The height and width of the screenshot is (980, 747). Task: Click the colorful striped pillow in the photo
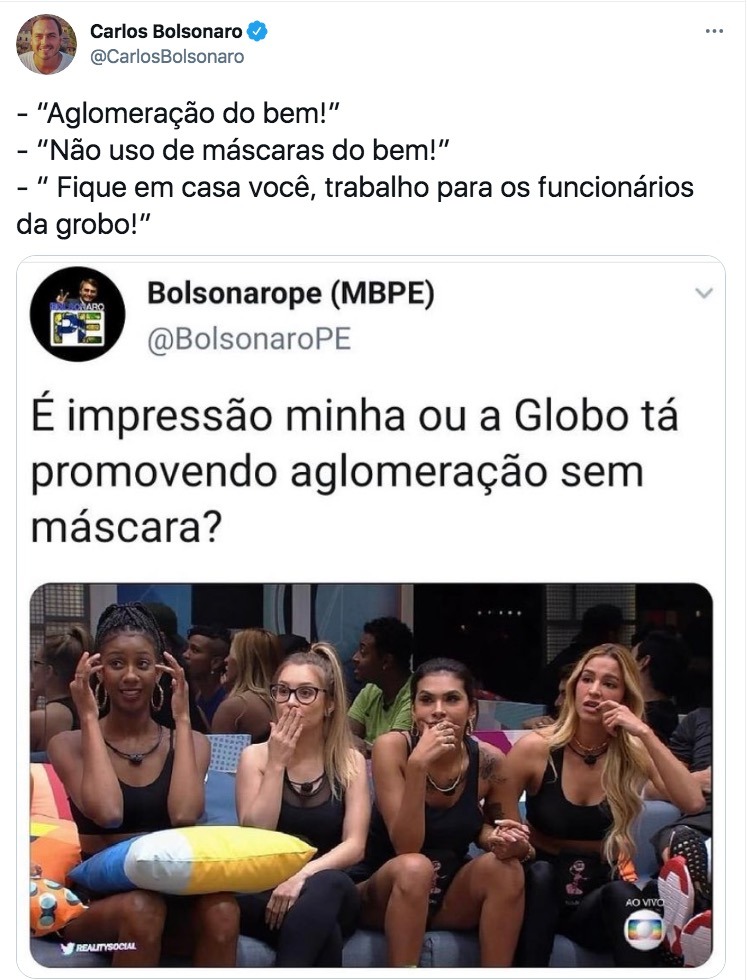click(x=192, y=859)
